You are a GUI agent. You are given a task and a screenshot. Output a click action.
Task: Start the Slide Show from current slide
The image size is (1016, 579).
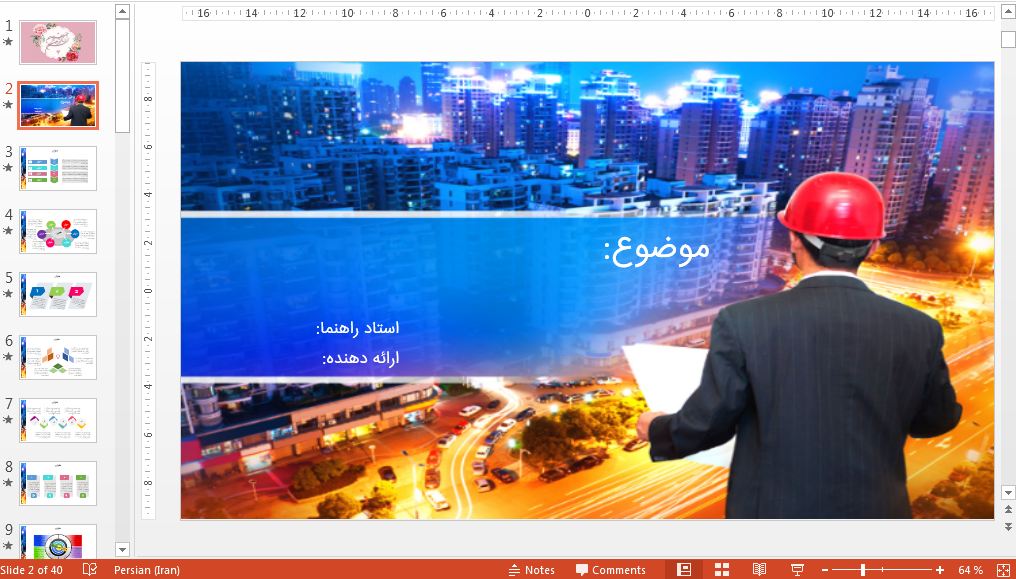(x=797, y=570)
